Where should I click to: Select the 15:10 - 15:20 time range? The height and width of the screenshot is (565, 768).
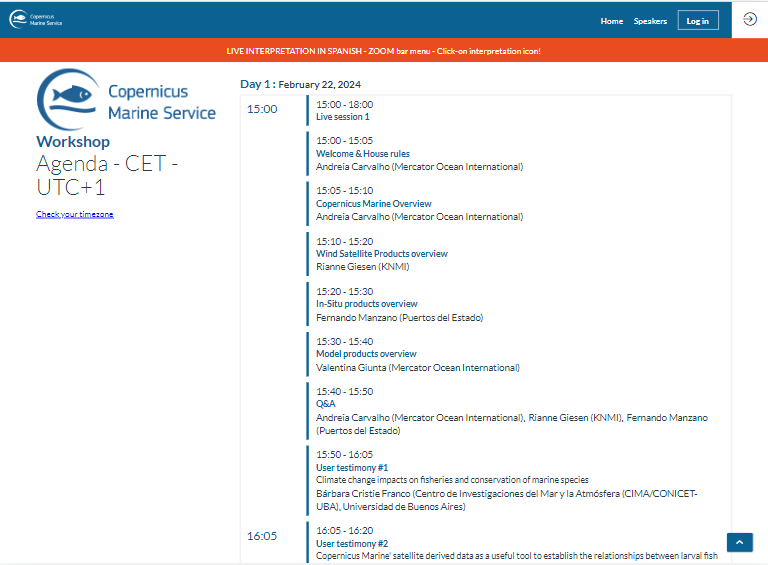coord(344,241)
